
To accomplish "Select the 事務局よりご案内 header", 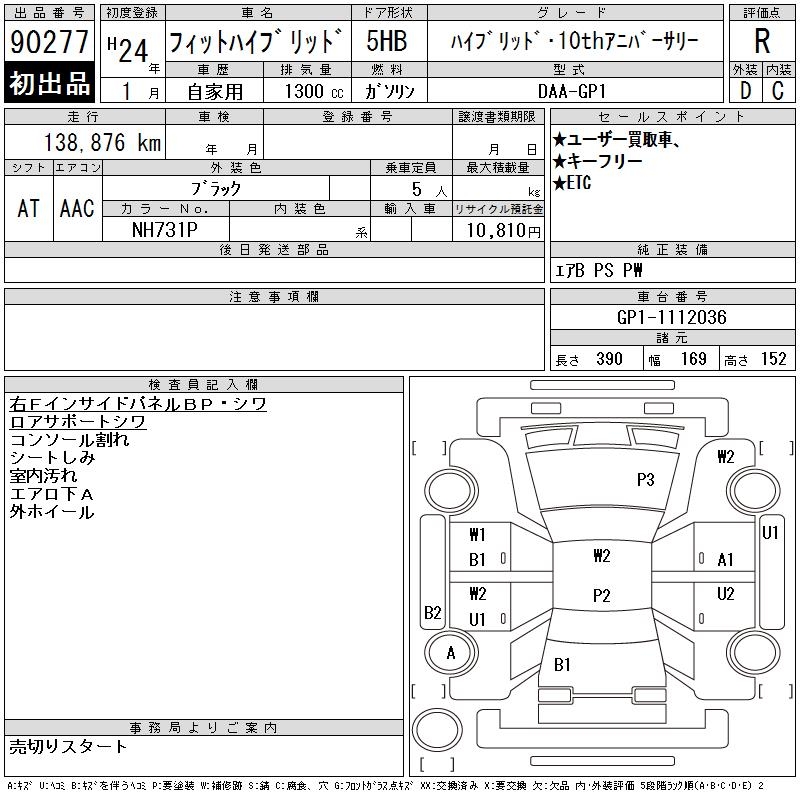I will [x=204, y=728].
